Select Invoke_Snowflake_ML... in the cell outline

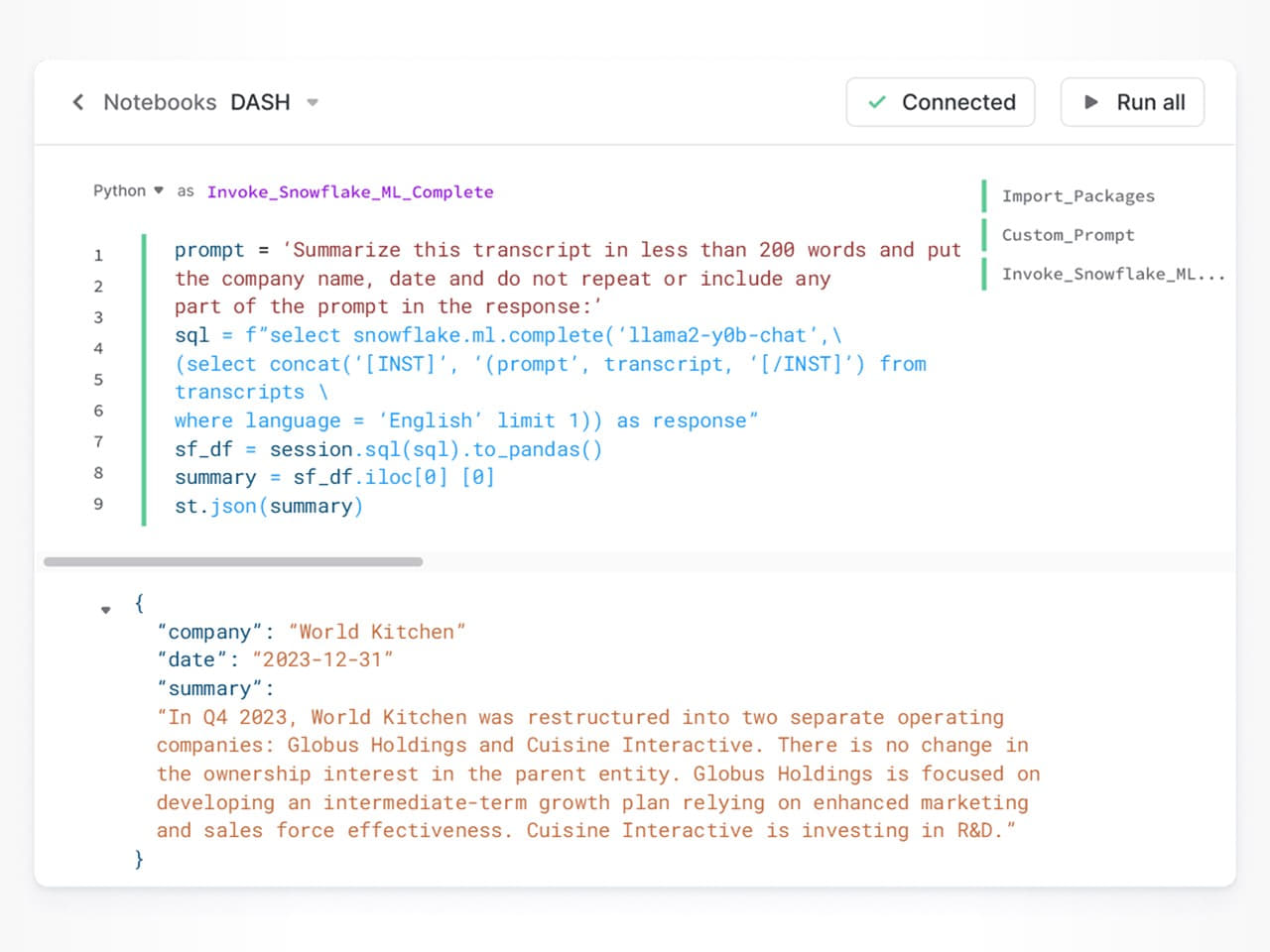coord(1112,274)
